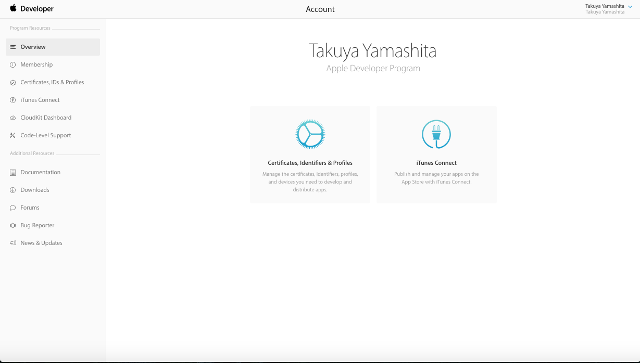Viewport: 640px width, 363px height.
Task: Click the CloudKit Dashboard cloud icon
Action: pyautogui.click(x=13, y=118)
